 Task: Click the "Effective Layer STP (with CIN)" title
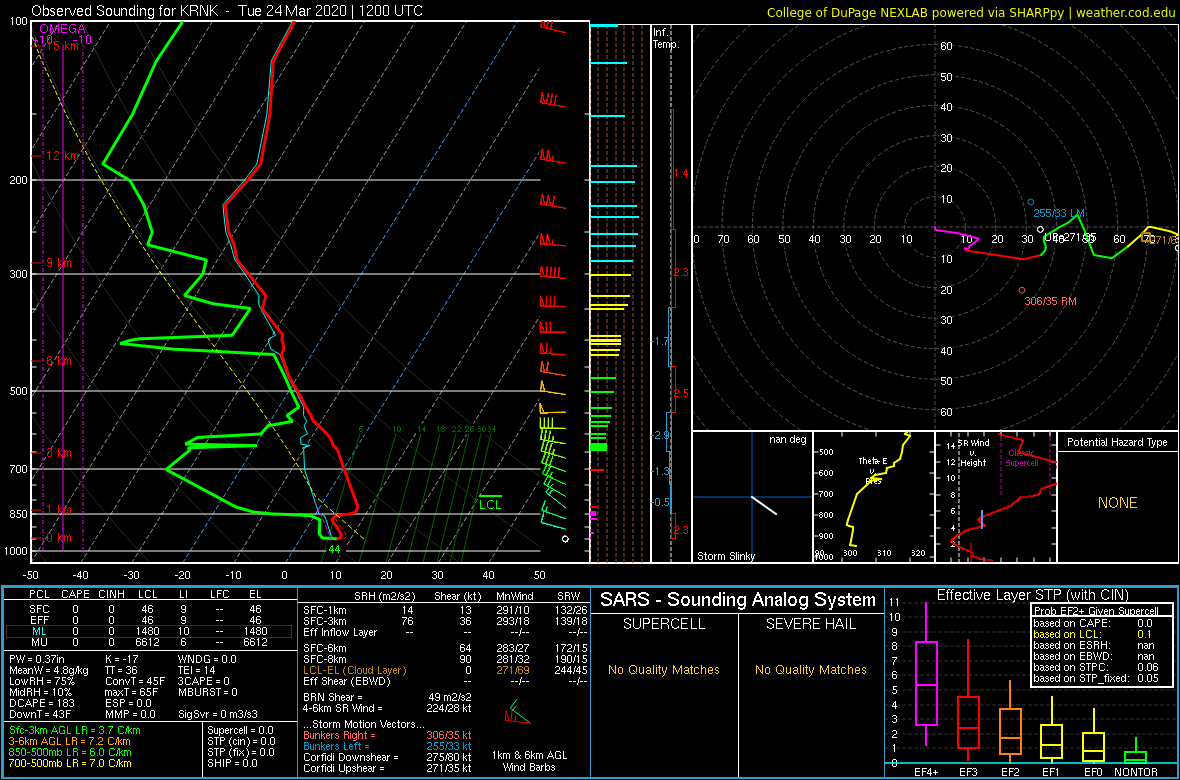(1032, 596)
